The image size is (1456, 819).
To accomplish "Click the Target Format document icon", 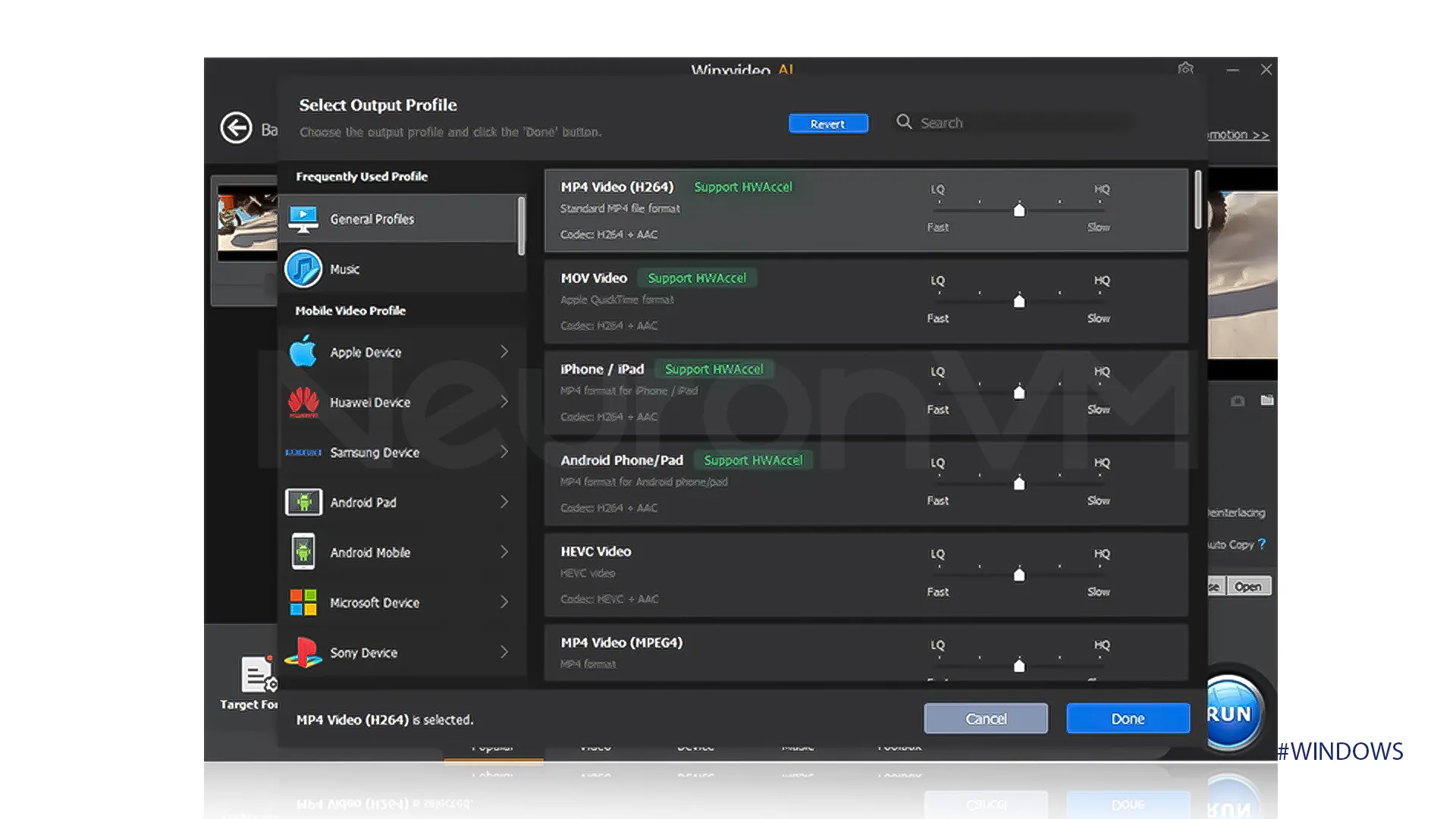I will click(259, 674).
